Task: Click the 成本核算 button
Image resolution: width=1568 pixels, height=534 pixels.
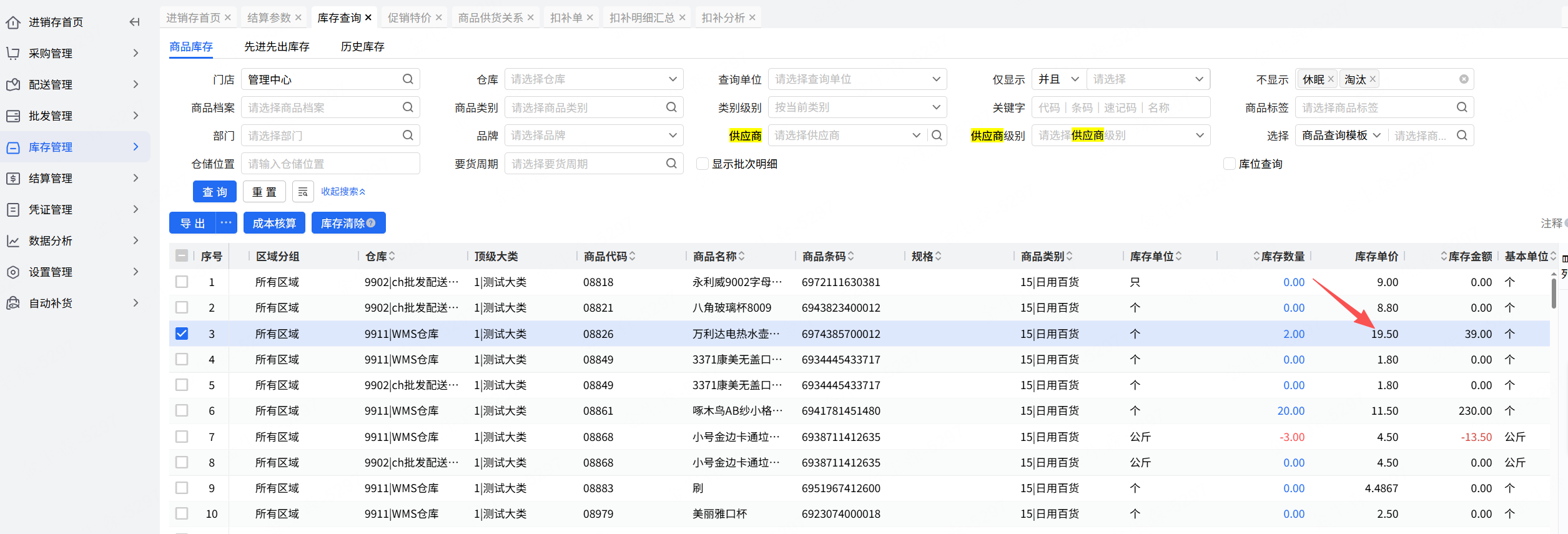Action: (x=274, y=223)
